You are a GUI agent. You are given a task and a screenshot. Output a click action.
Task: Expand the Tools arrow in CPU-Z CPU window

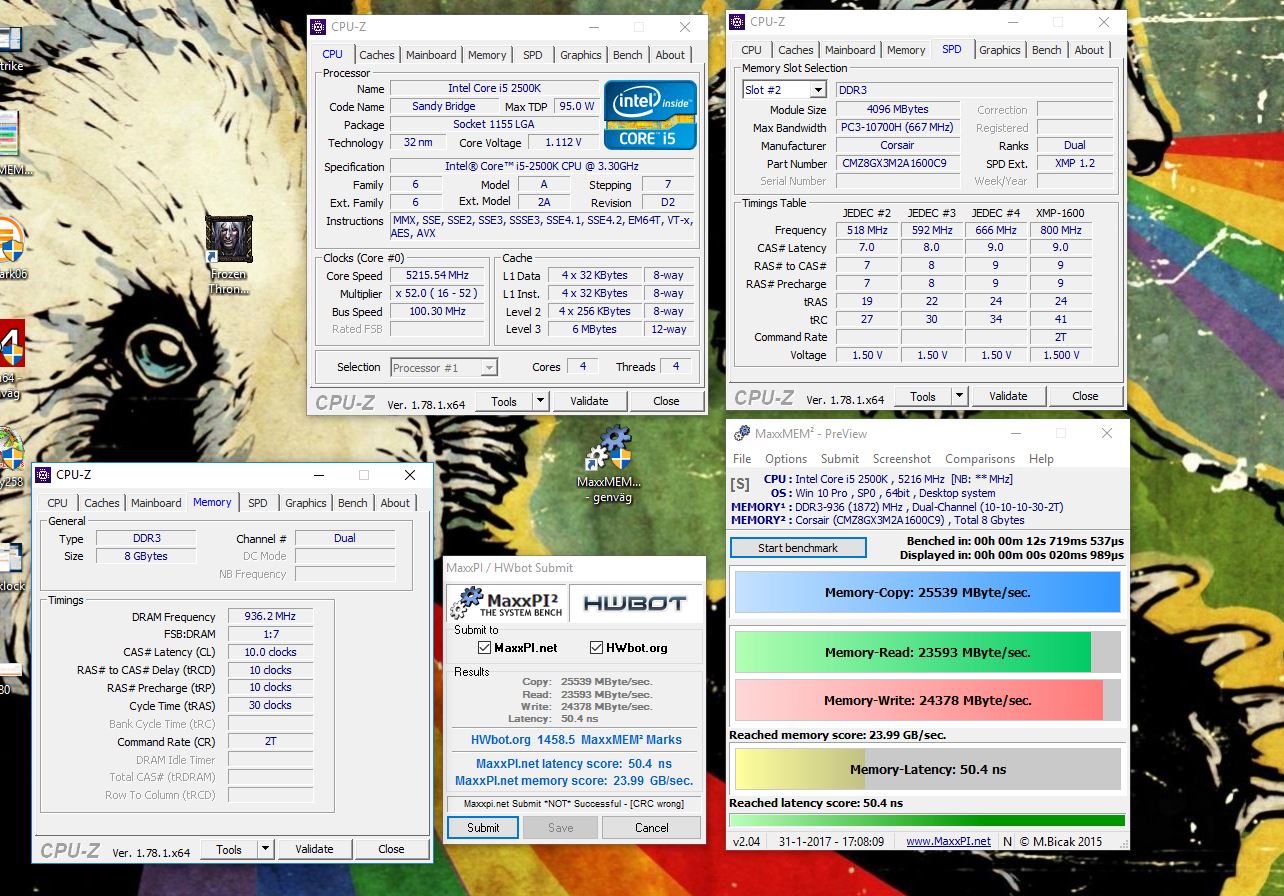540,401
